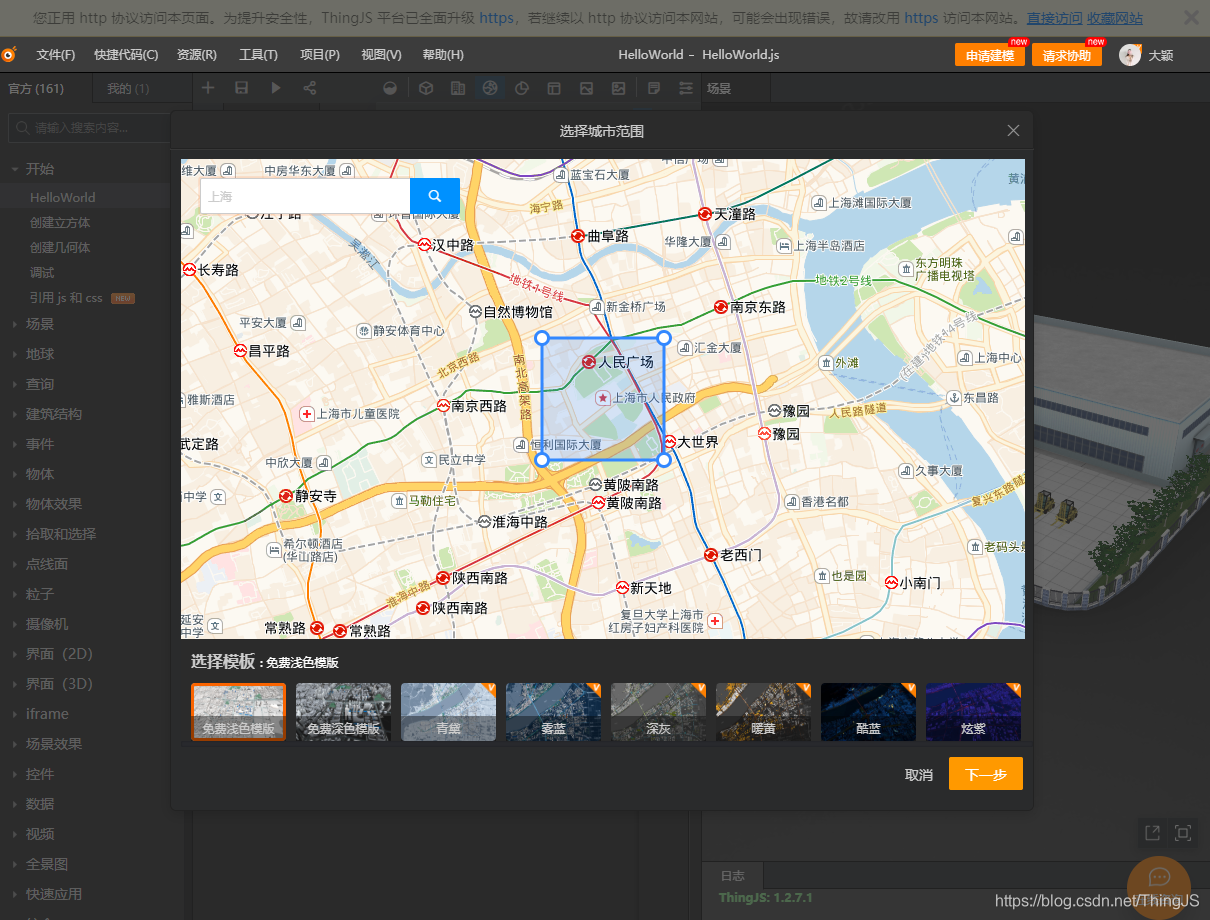
Task: Click the 直接访问 link in banner
Action: (x=1054, y=18)
